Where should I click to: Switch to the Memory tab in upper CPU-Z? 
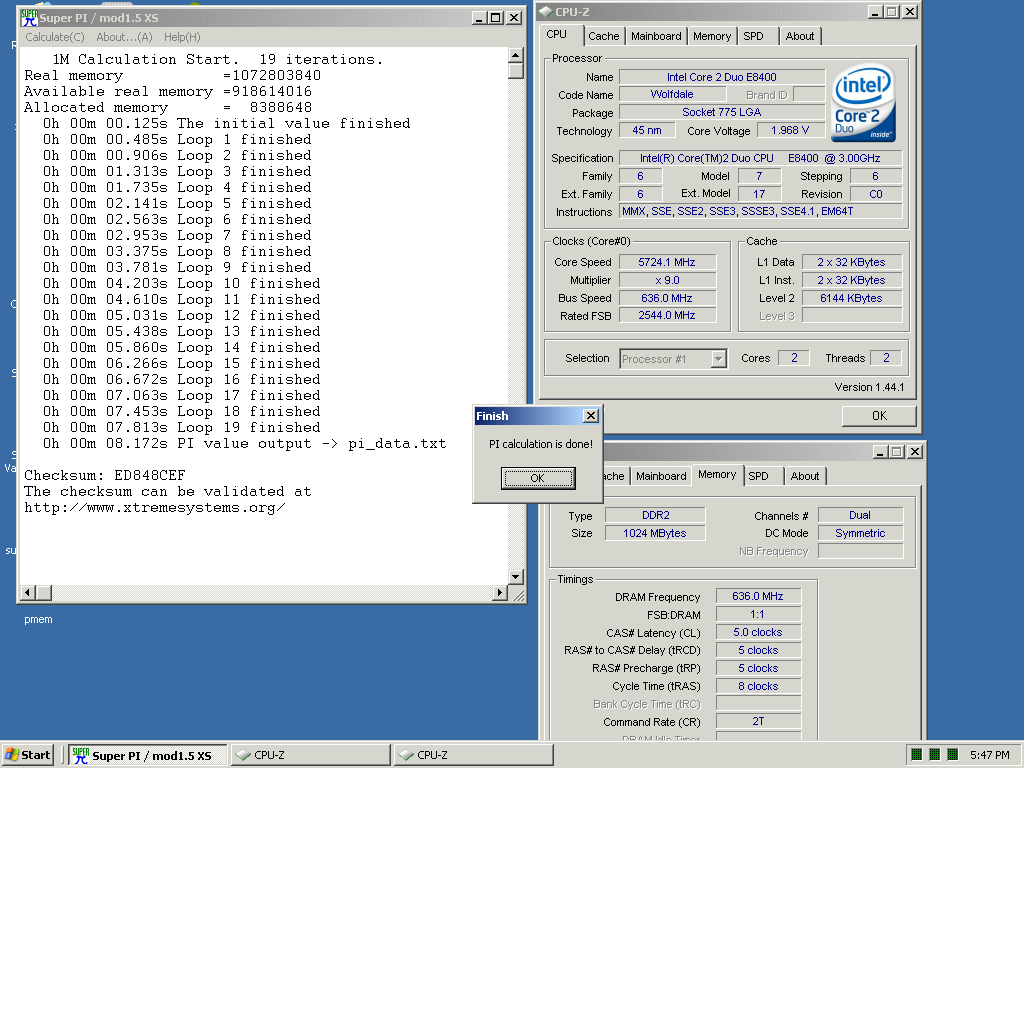pyautogui.click(x=712, y=37)
